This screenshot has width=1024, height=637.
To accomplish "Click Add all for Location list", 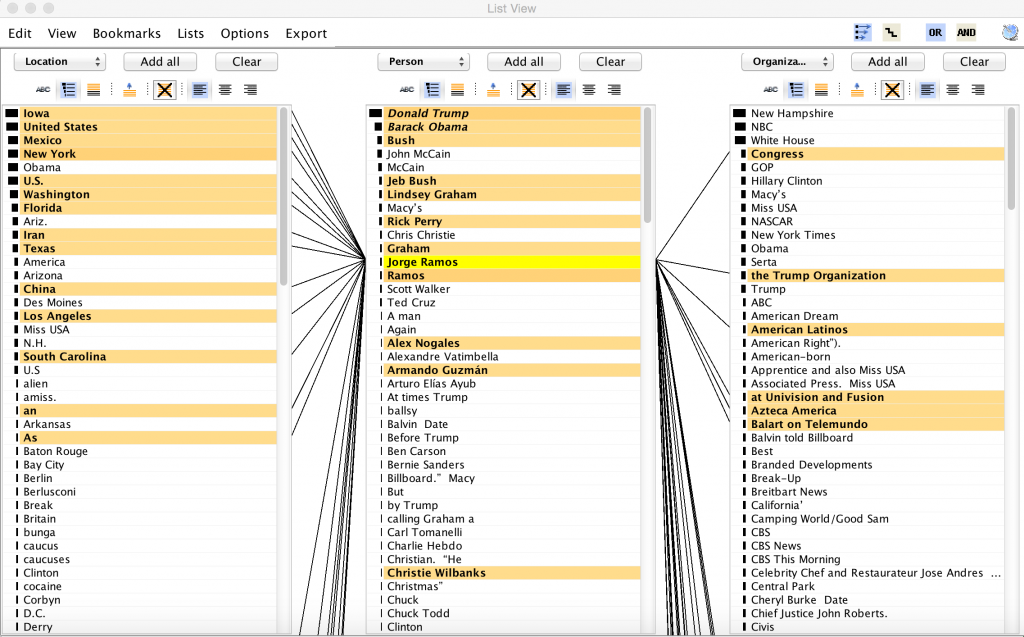I will pyautogui.click(x=160, y=61).
